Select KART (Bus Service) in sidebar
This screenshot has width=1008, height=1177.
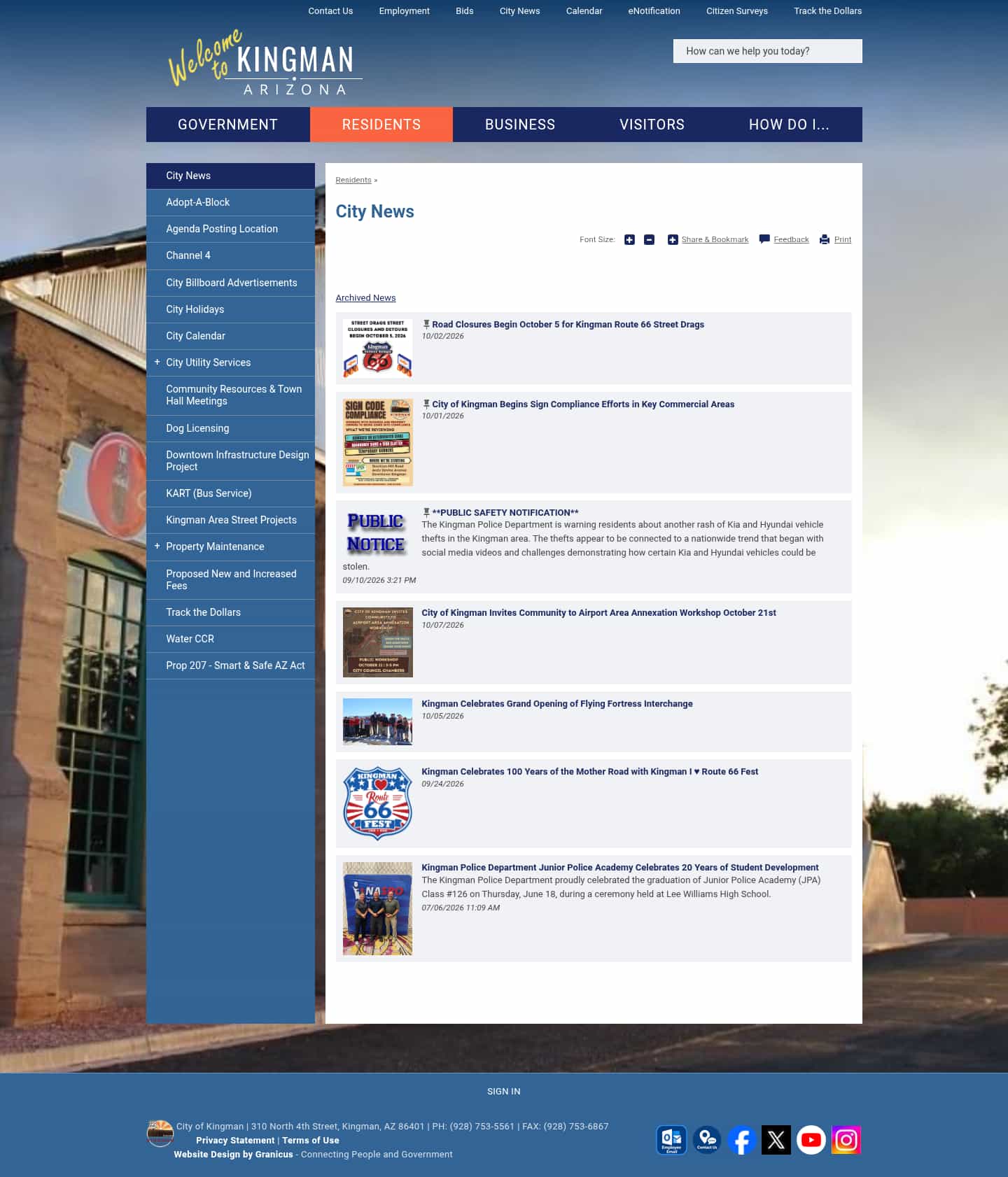(230, 493)
